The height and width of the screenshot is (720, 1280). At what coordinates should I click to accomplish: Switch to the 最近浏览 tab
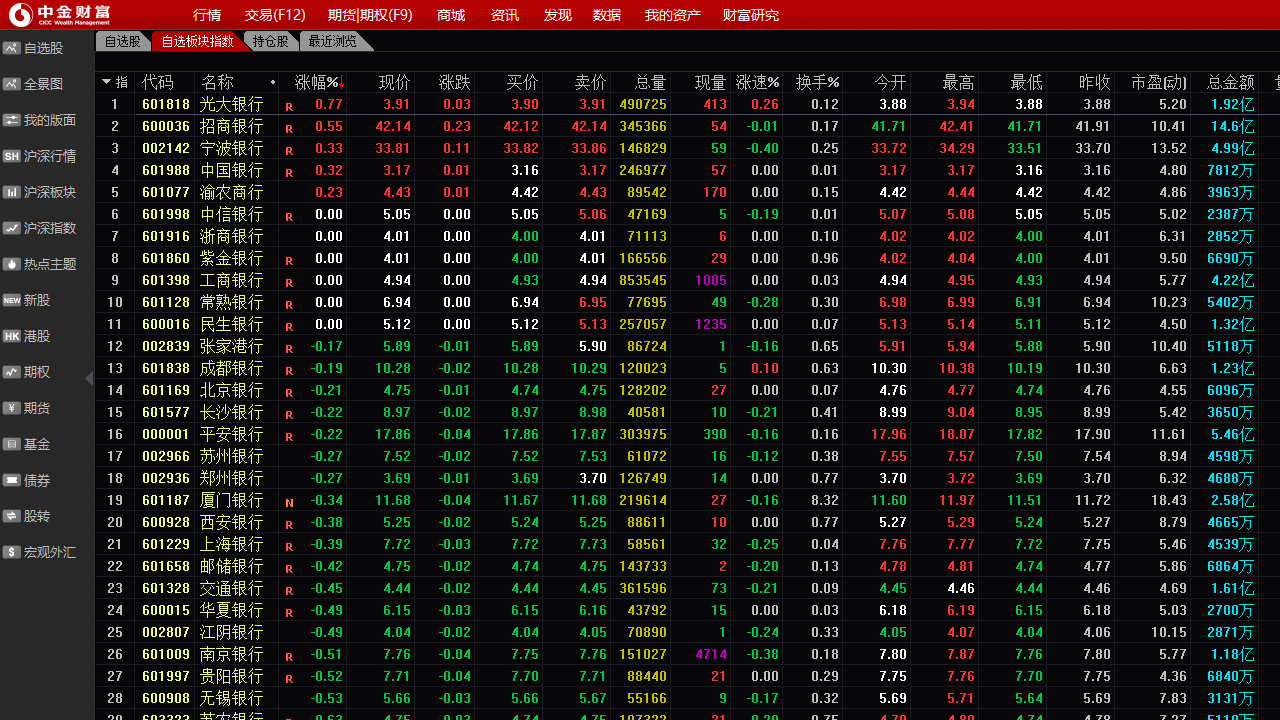tap(332, 41)
